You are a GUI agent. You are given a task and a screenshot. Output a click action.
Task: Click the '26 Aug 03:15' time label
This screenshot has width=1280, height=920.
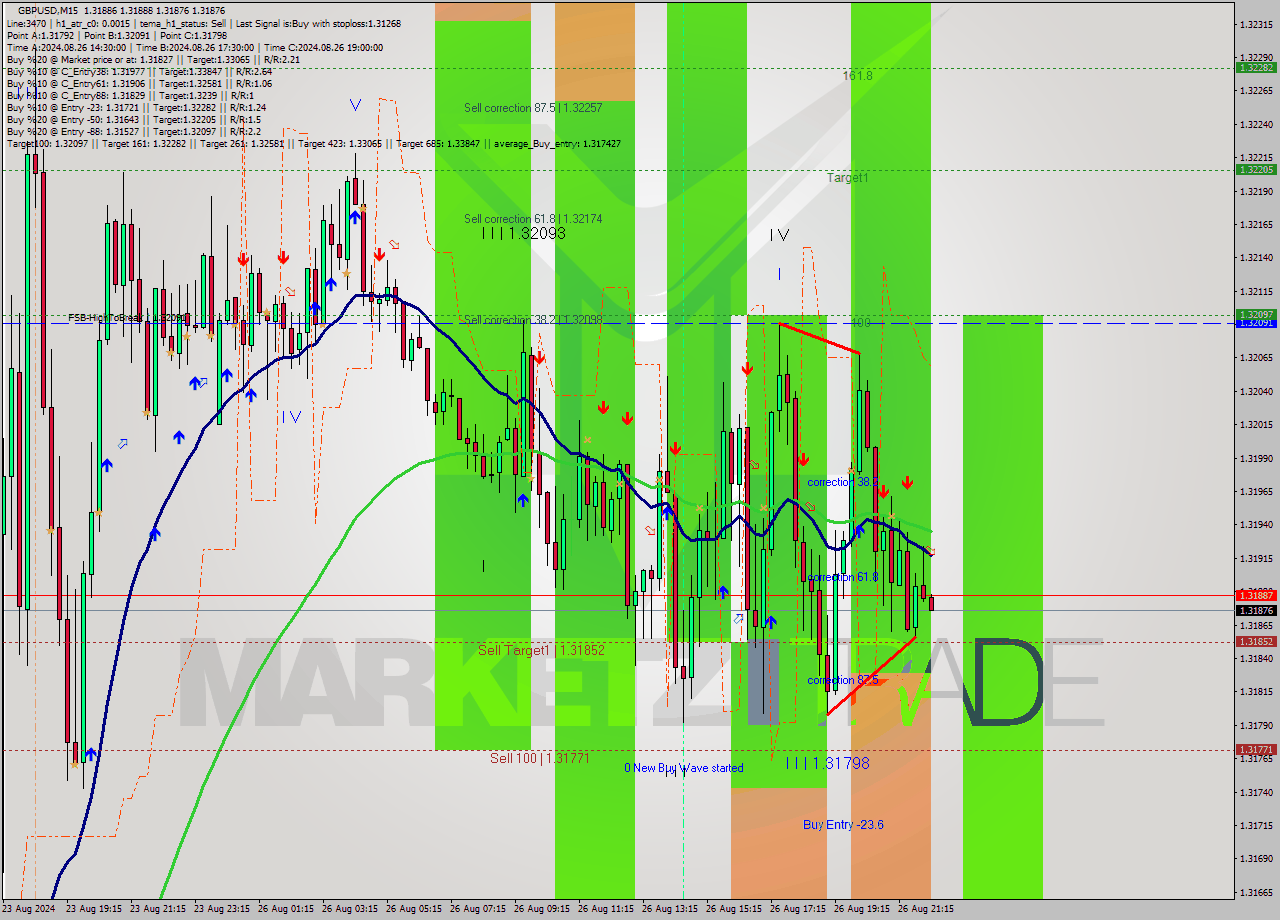[350, 909]
